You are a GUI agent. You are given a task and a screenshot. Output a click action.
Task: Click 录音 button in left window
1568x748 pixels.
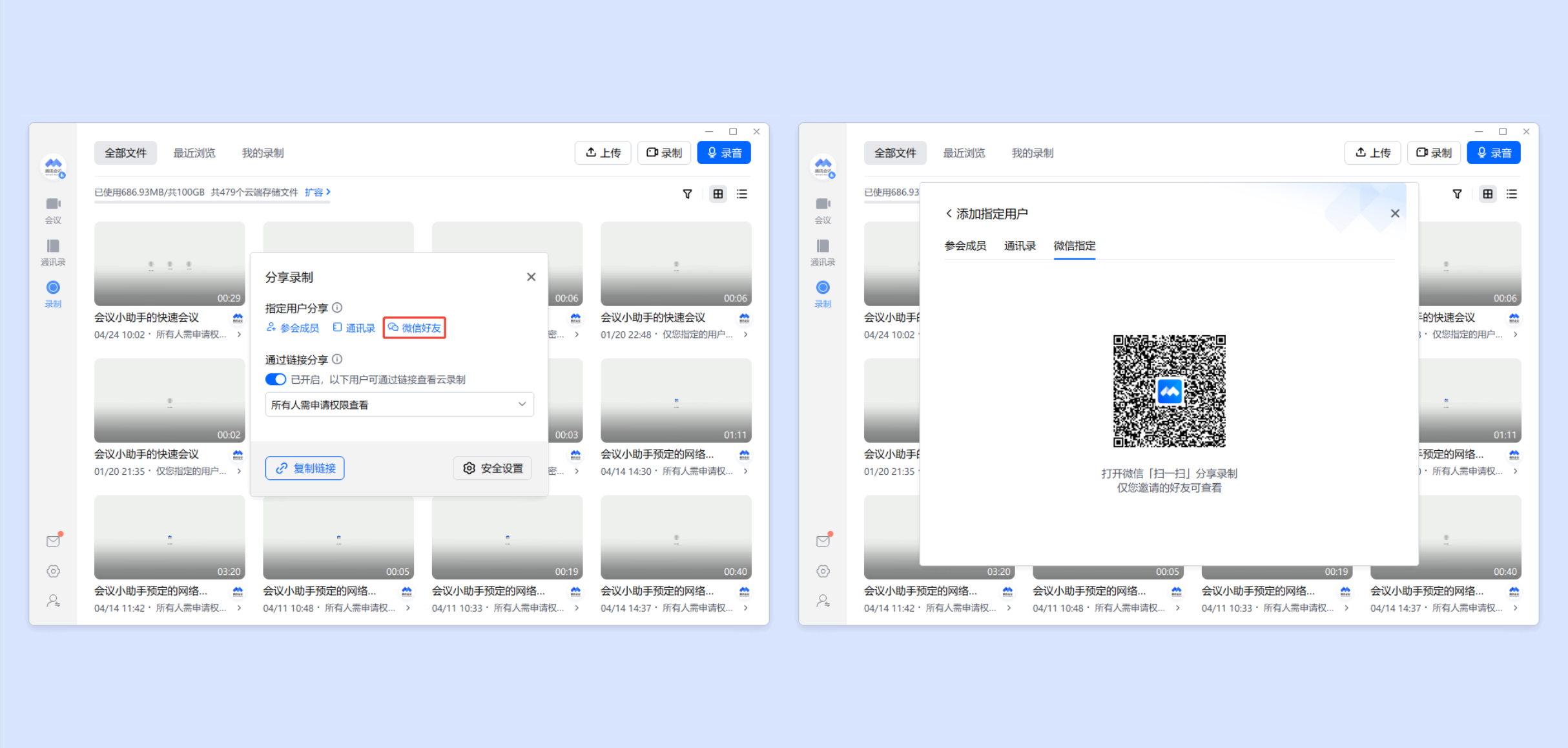point(724,153)
